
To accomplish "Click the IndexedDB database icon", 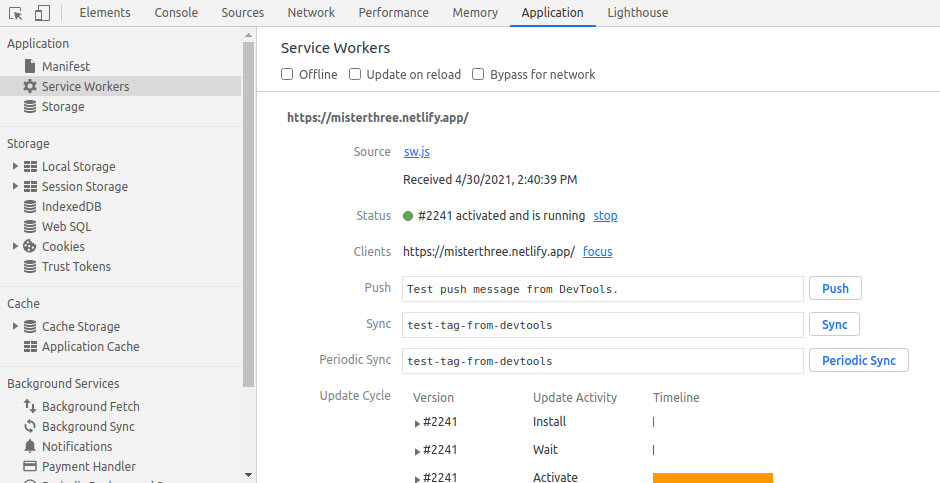I will [30, 207].
